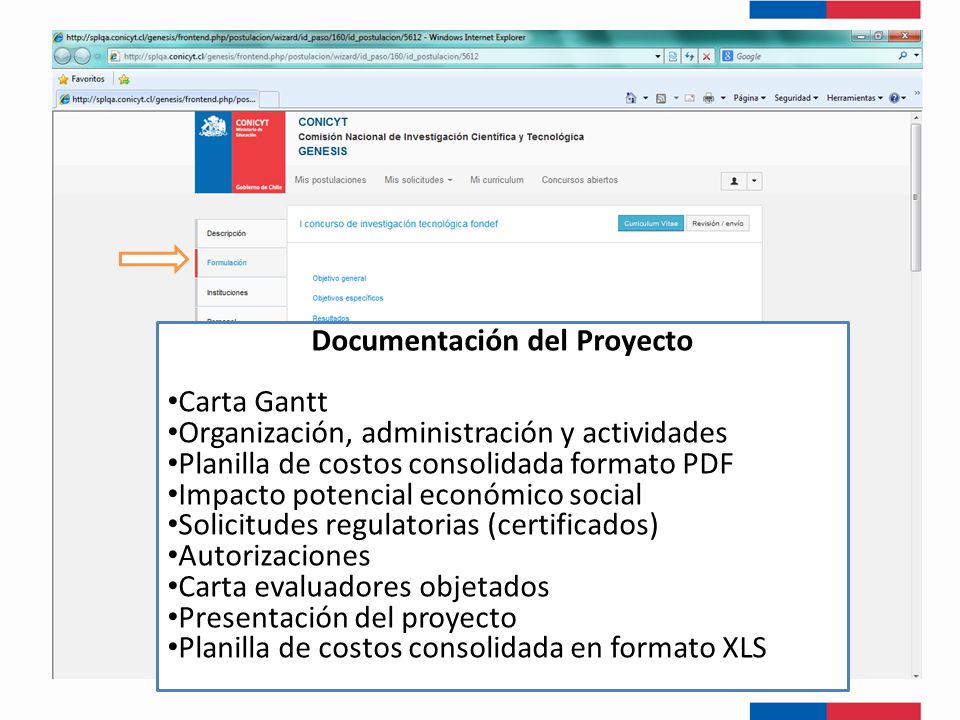Click the Print icon in command bar
This screenshot has width=960, height=720.
[x=708, y=98]
